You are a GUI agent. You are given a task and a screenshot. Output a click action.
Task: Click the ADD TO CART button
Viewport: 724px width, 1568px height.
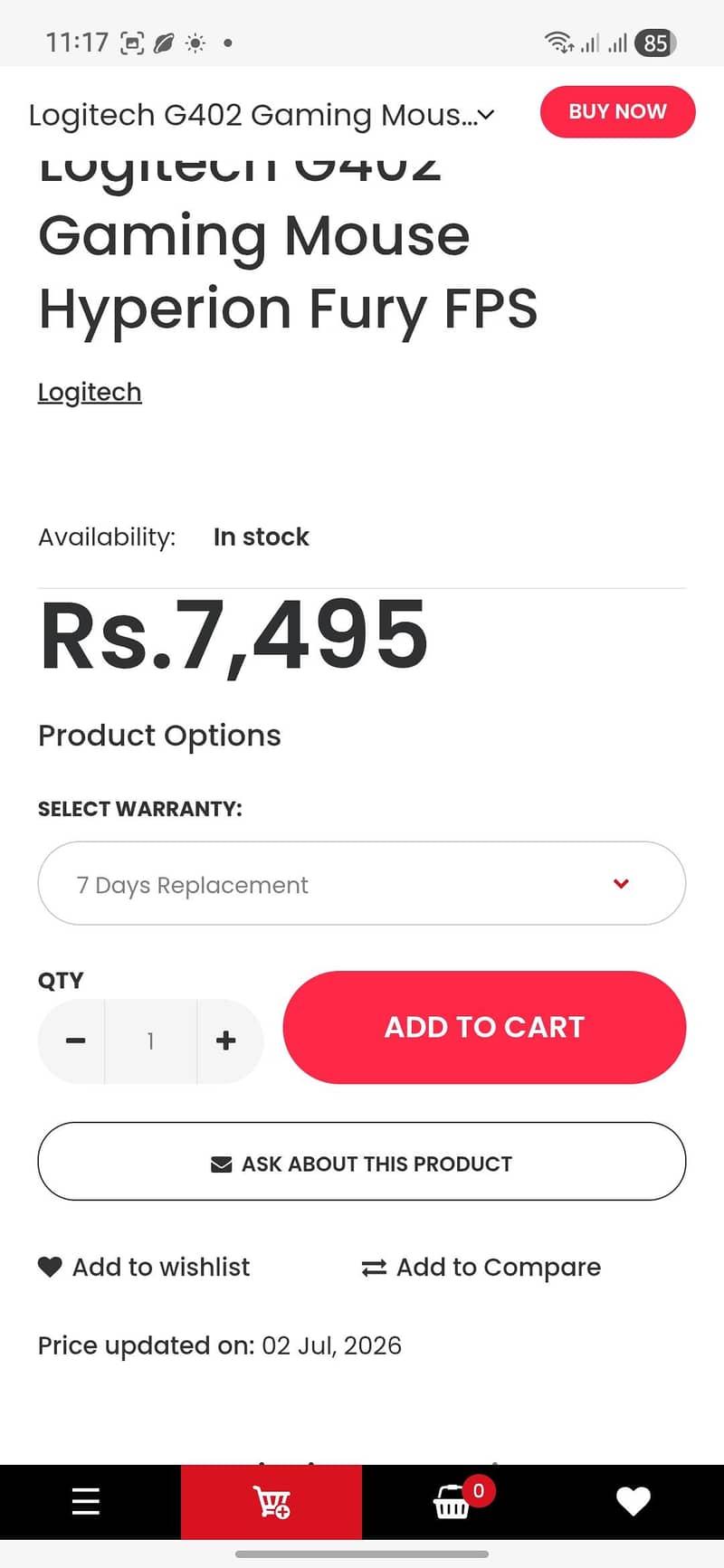484,1027
